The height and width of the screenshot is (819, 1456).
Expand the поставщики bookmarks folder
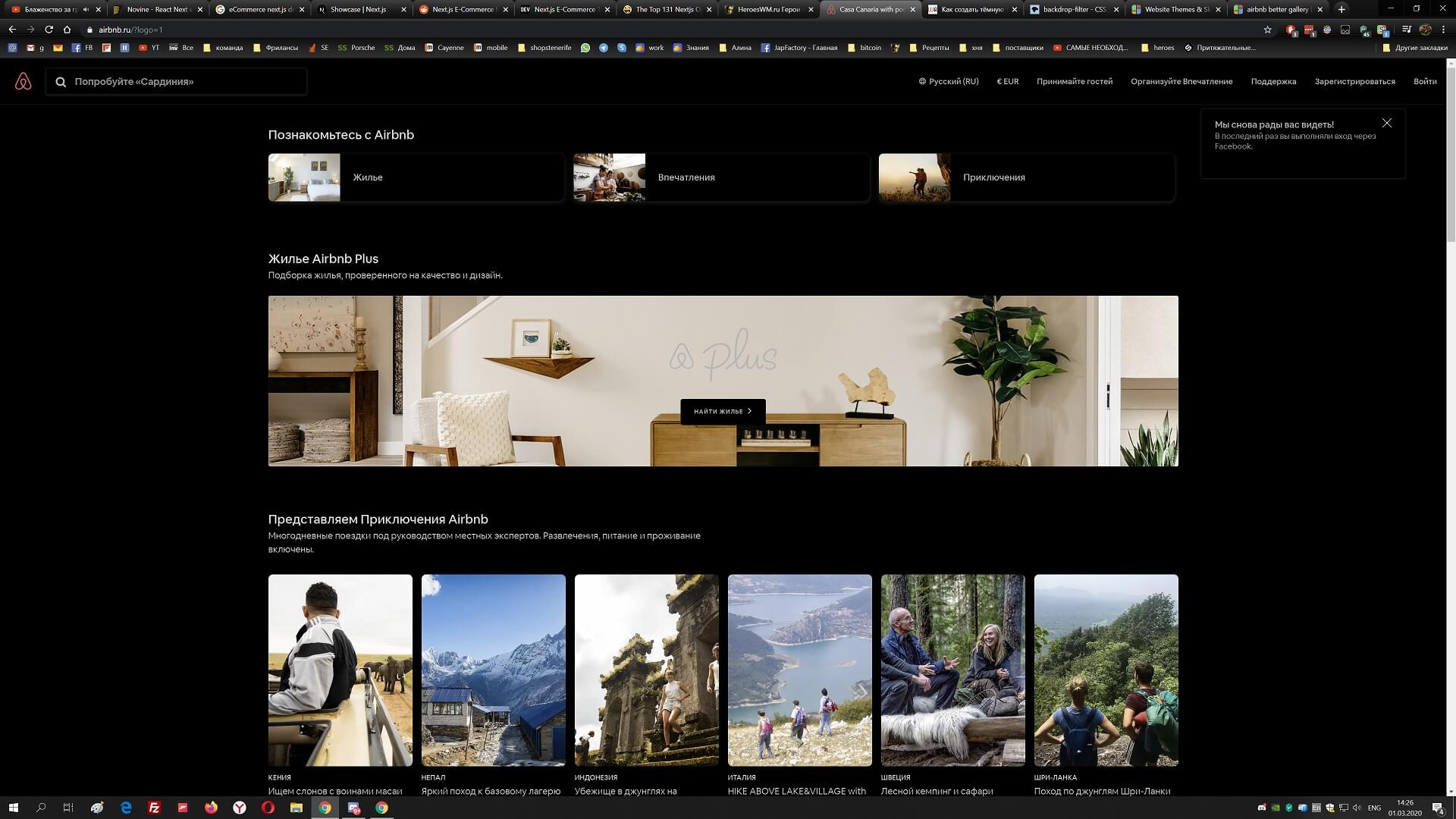pyautogui.click(x=1018, y=47)
